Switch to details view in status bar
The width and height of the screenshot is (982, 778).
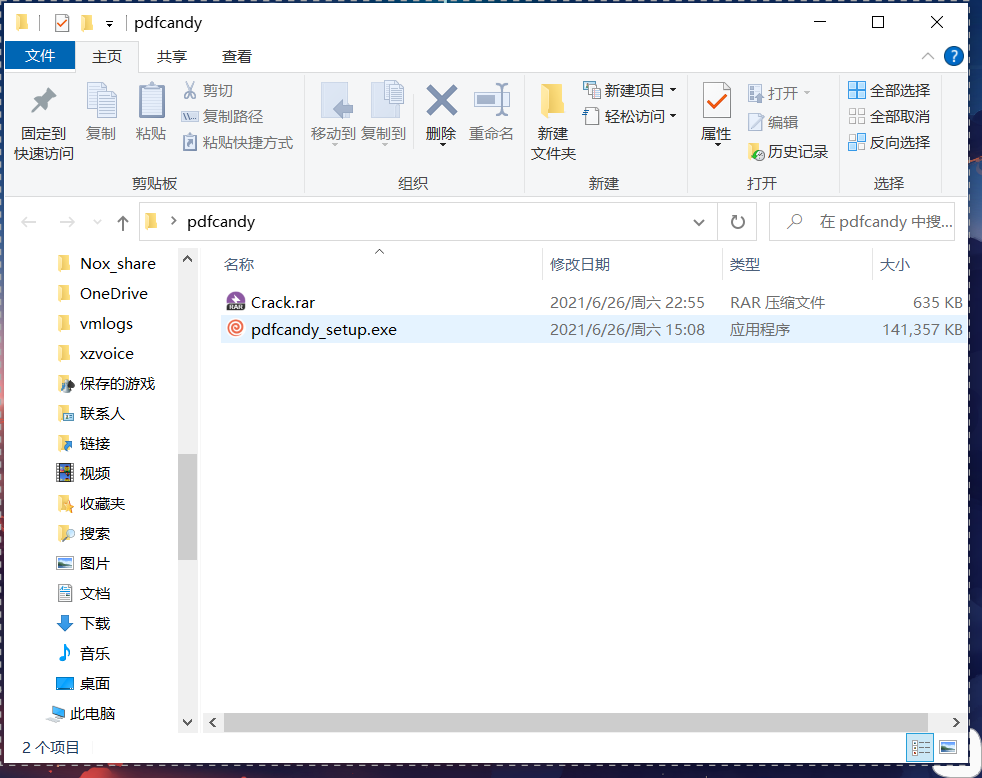[x=920, y=748]
